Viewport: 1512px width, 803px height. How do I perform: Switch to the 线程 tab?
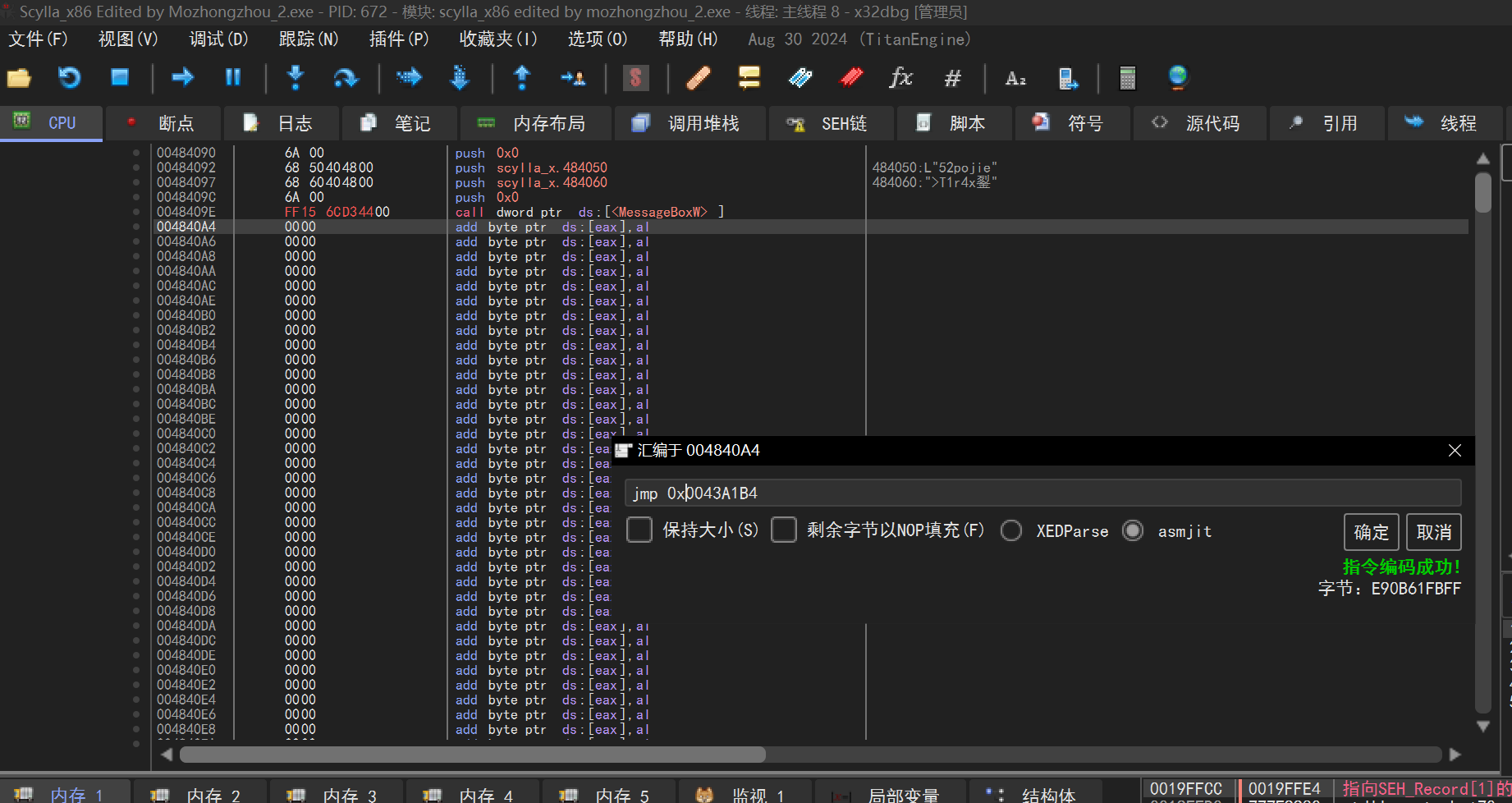click(1444, 123)
